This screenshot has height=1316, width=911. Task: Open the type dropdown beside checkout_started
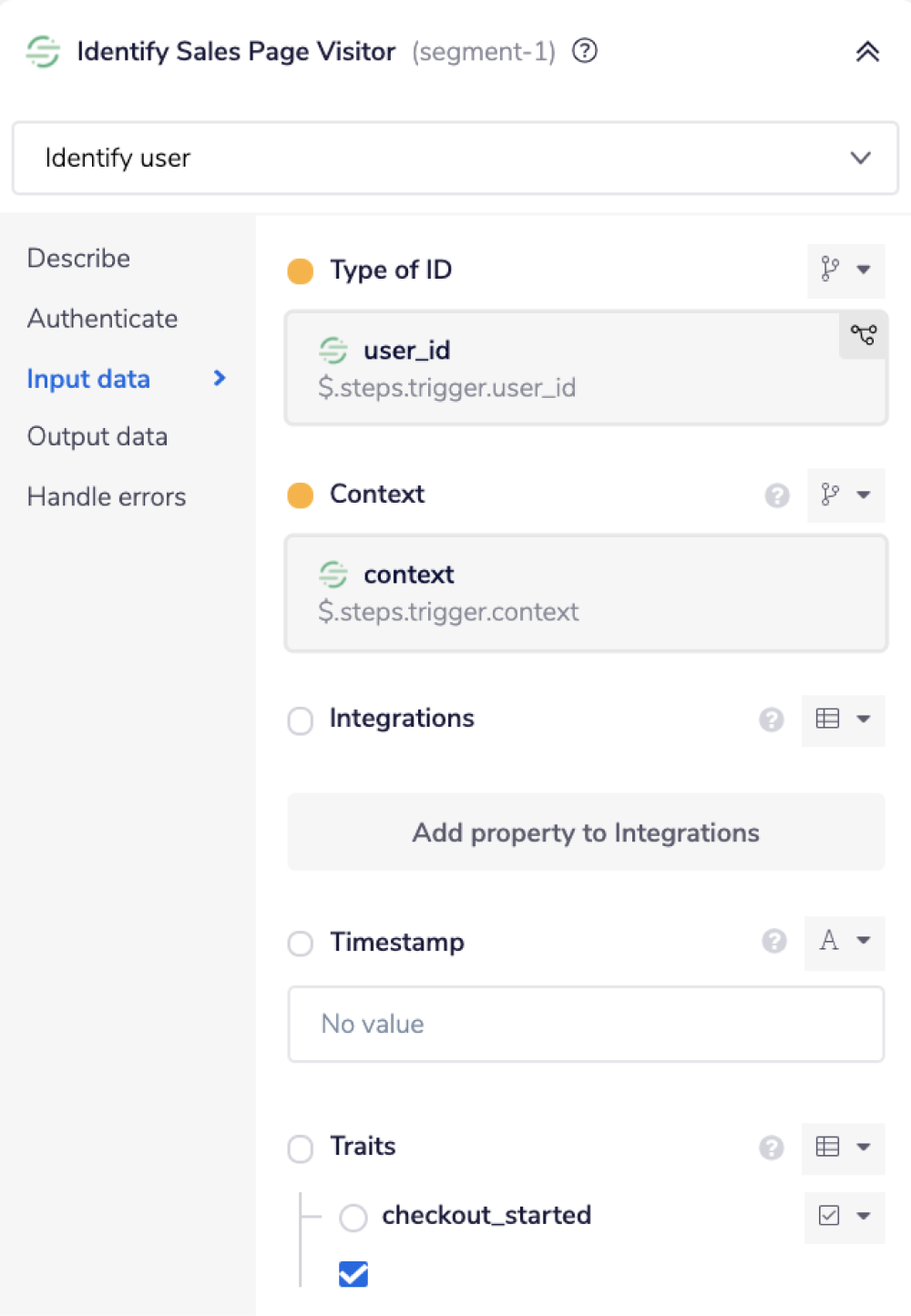pyautogui.click(x=844, y=1217)
